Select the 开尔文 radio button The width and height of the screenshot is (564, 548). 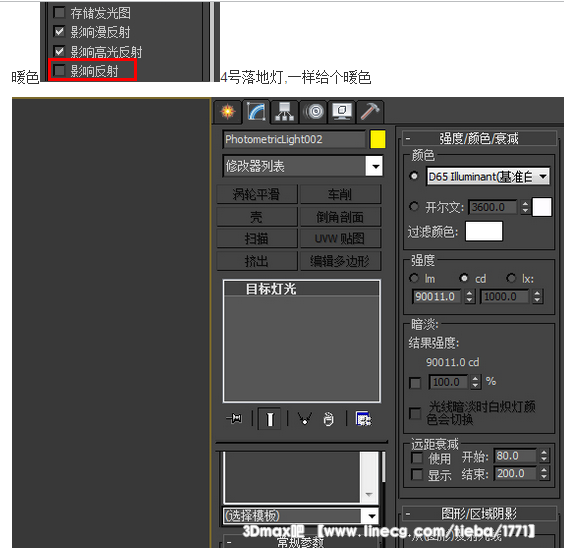[x=414, y=206]
